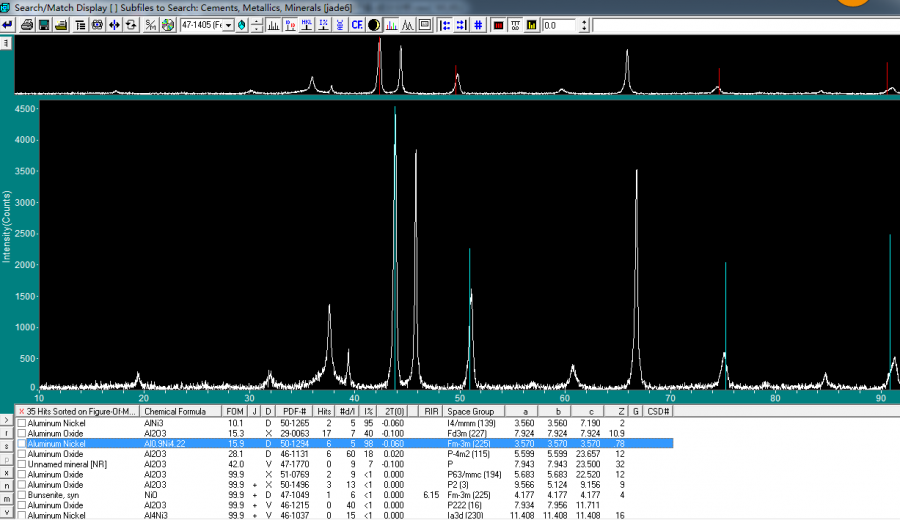This screenshot has height=520, width=900.
Task: Click the printer icon in toolbar
Action: tap(27, 24)
